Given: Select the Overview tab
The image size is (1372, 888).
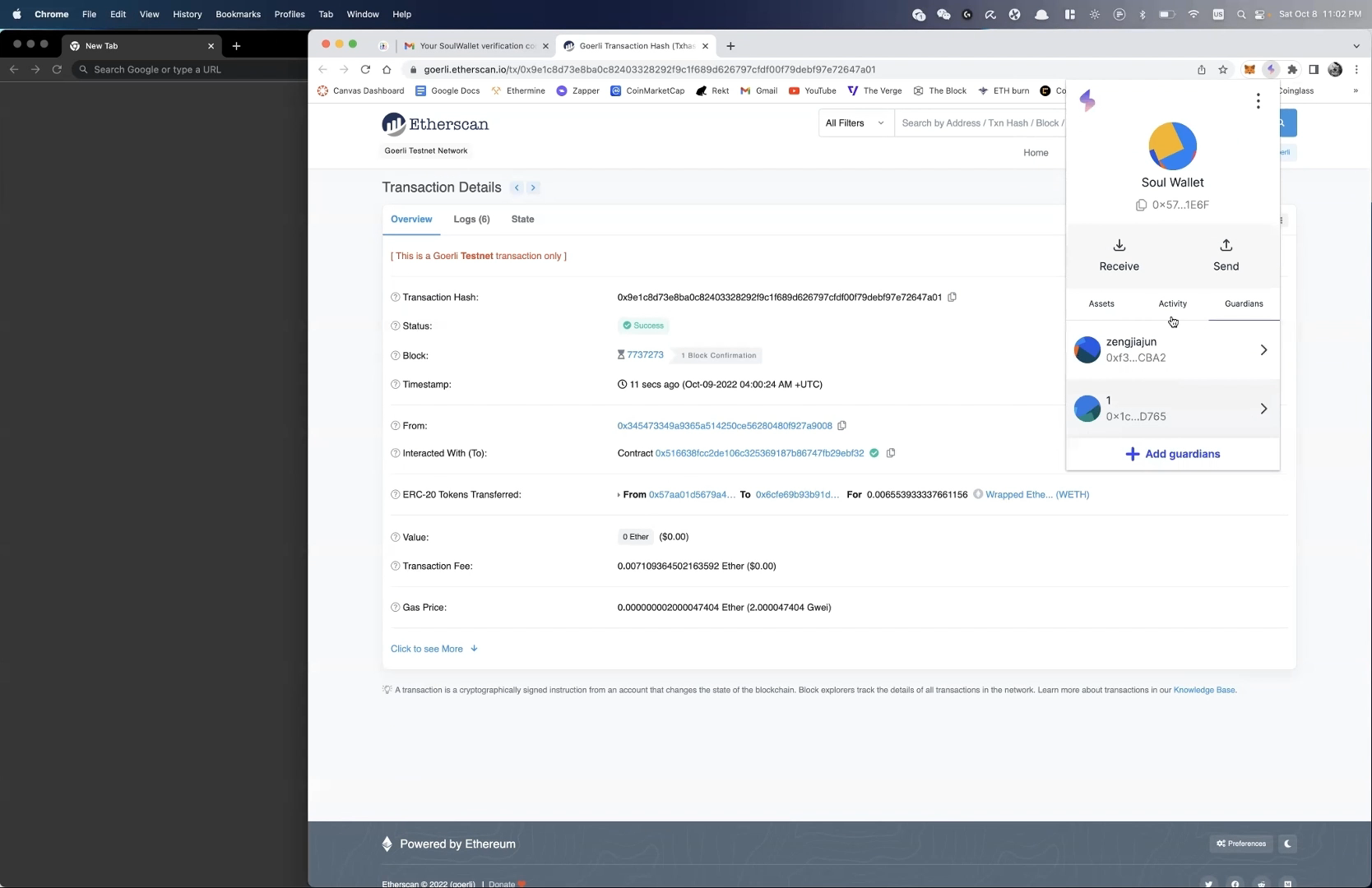Looking at the screenshot, I should 411,220.
